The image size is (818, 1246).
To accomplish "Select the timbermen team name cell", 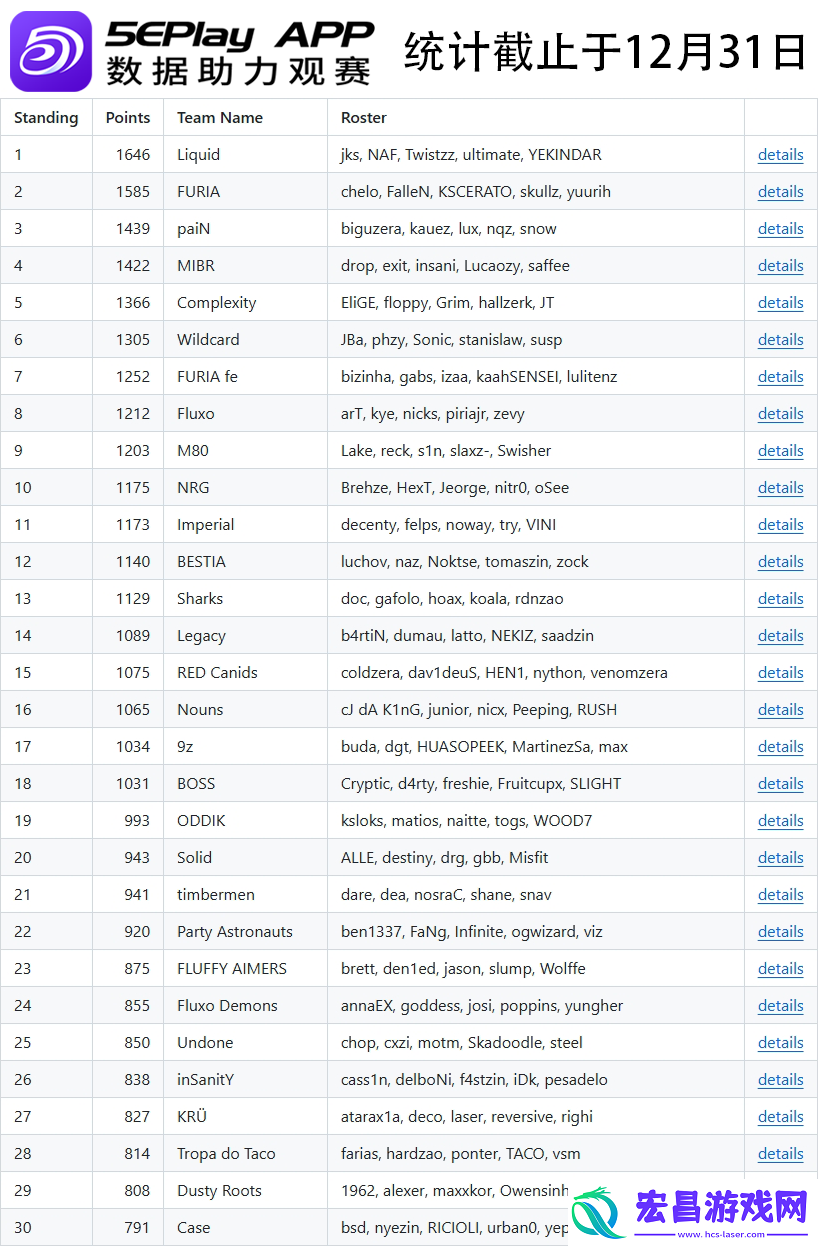I will [246, 895].
